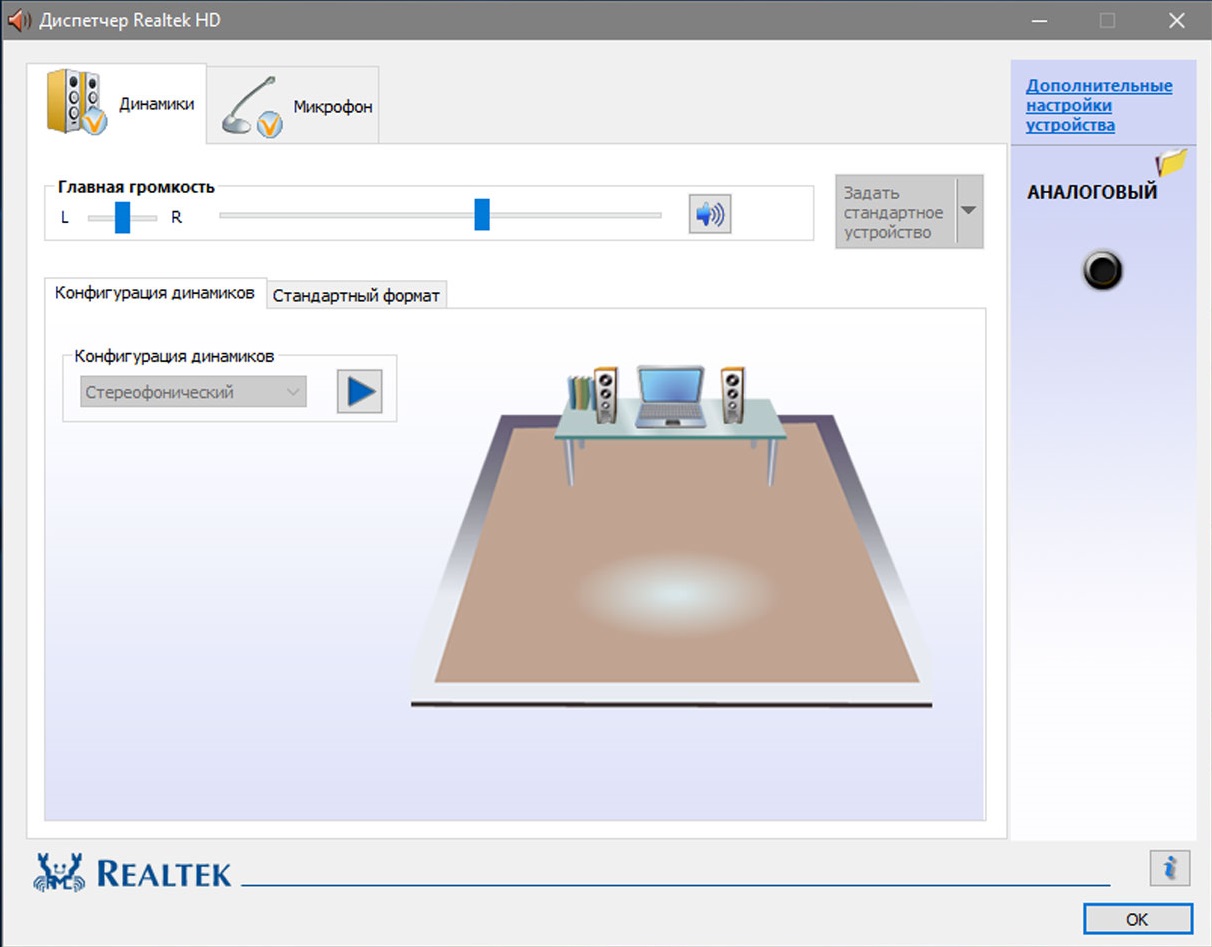The image size is (1212, 947).
Task: Open the Стандартный формат sub-tab
Action: point(356,295)
